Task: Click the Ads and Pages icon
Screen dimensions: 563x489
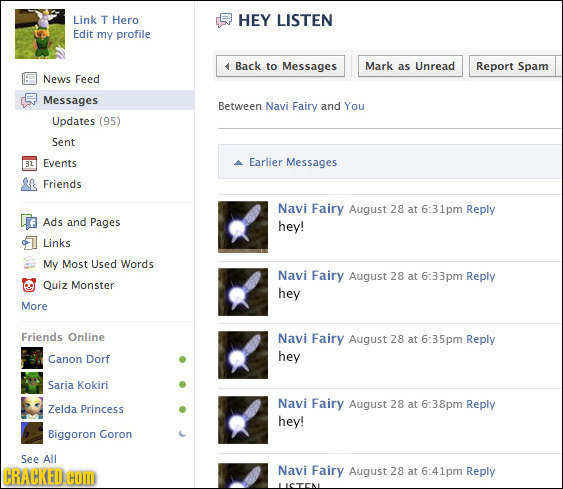Action: 29,222
